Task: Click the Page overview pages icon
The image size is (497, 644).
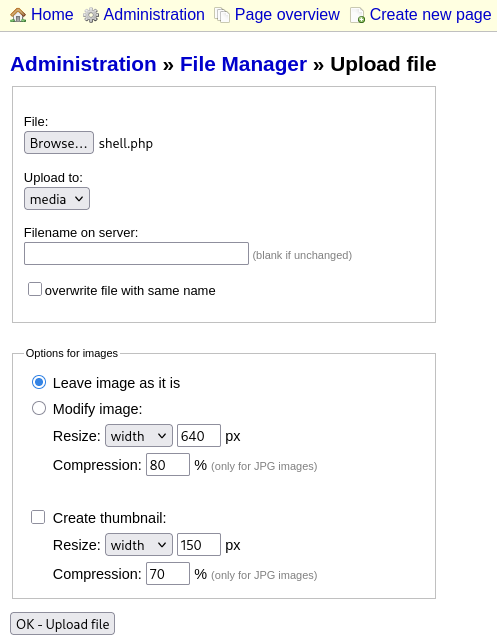Action: (222, 15)
